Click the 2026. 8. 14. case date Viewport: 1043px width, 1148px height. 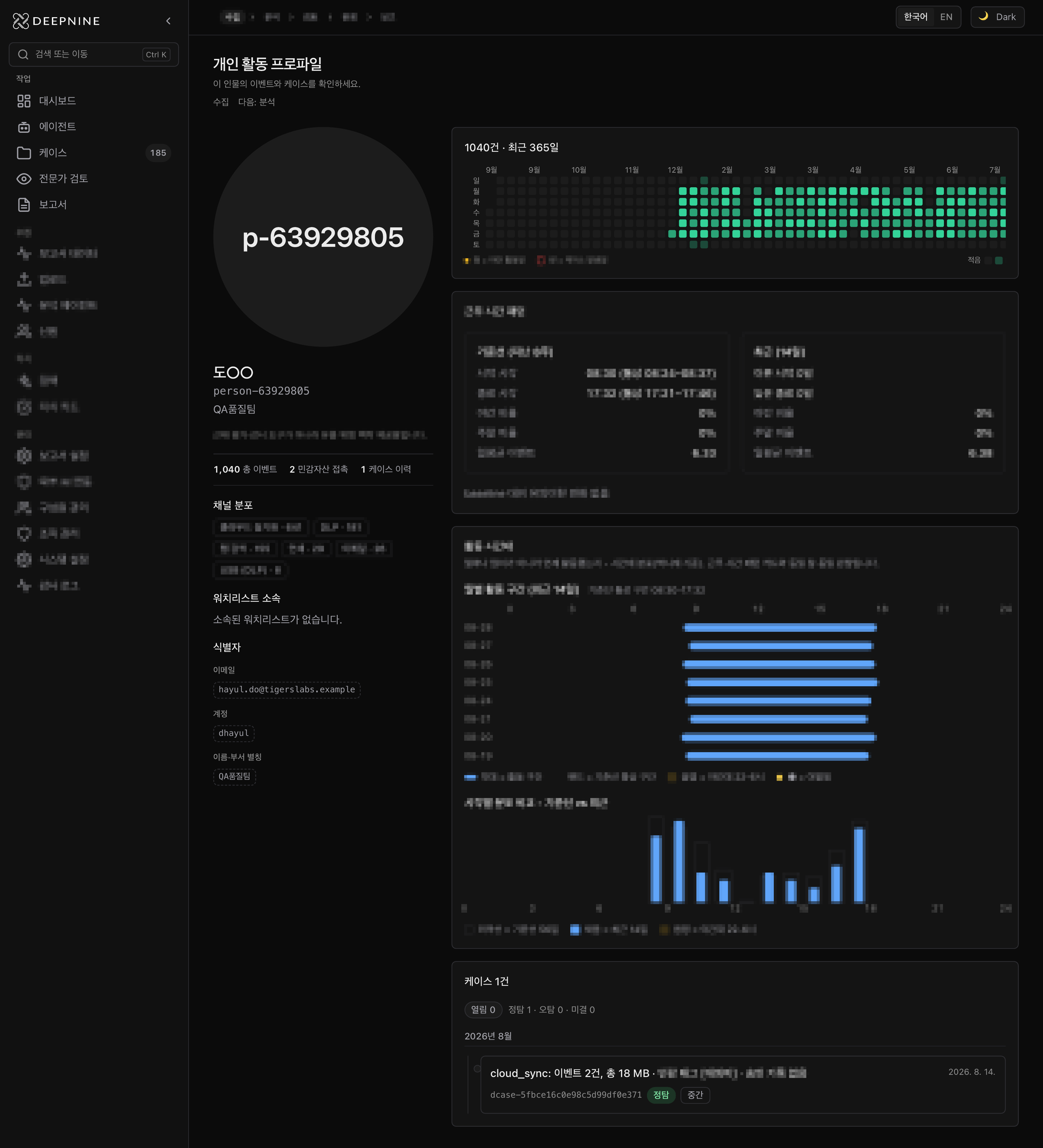(x=971, y=1072)
